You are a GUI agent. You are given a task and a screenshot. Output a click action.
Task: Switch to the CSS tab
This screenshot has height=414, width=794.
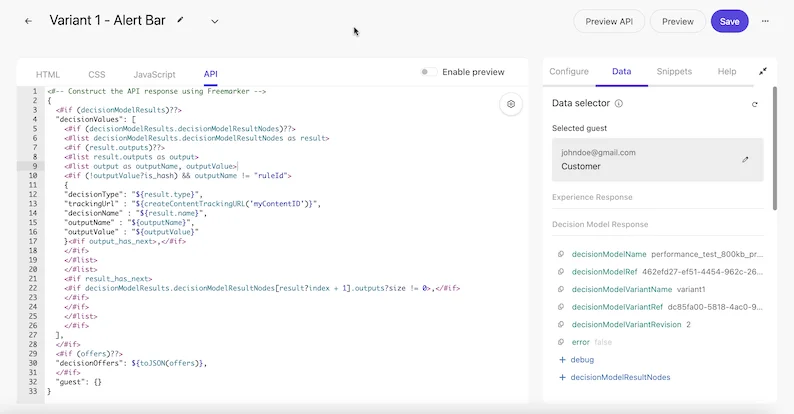click(97, 74)
